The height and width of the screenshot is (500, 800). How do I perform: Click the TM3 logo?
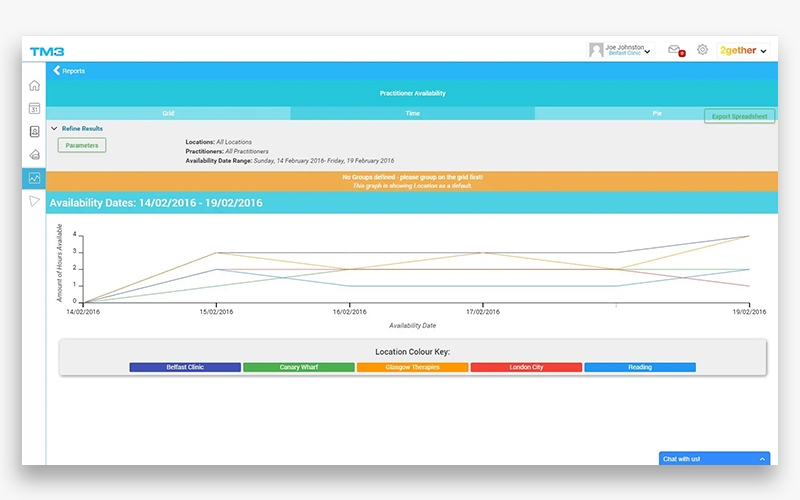pyautogui.click(x=46, y=52)
